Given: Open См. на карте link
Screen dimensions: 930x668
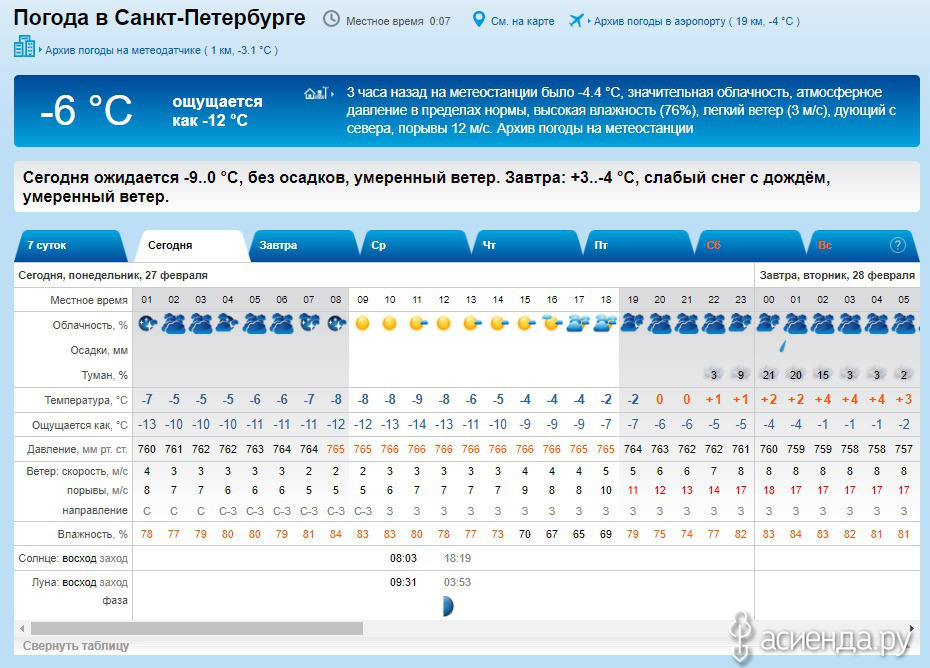Looking at the screenshot, I should click(523, 21).
